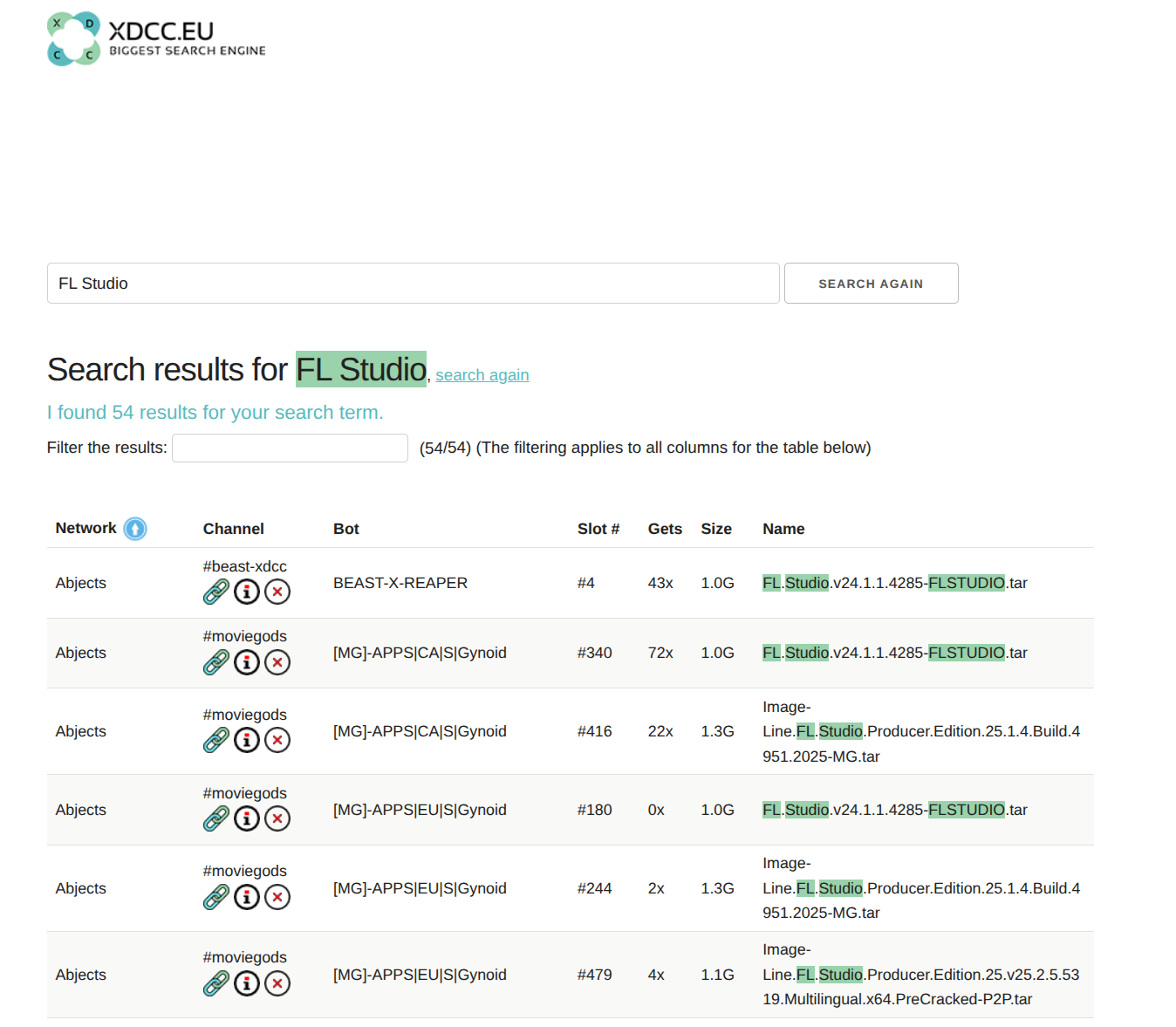Sort by Slot # column header
The height and width of the screenshot is (1027, 1176).
tap(598, 529)
